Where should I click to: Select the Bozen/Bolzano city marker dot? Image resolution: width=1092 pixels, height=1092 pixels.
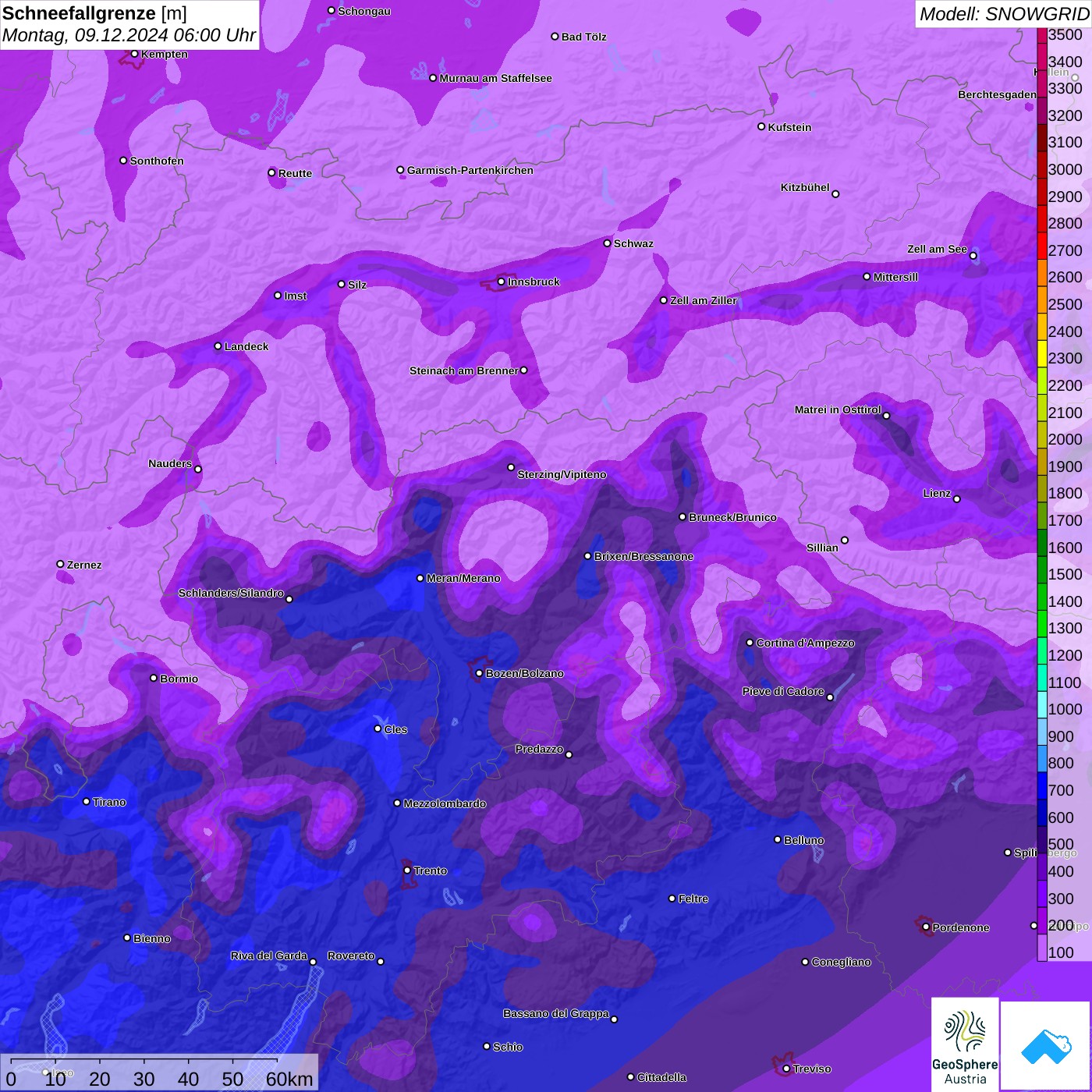click(480, 673)
